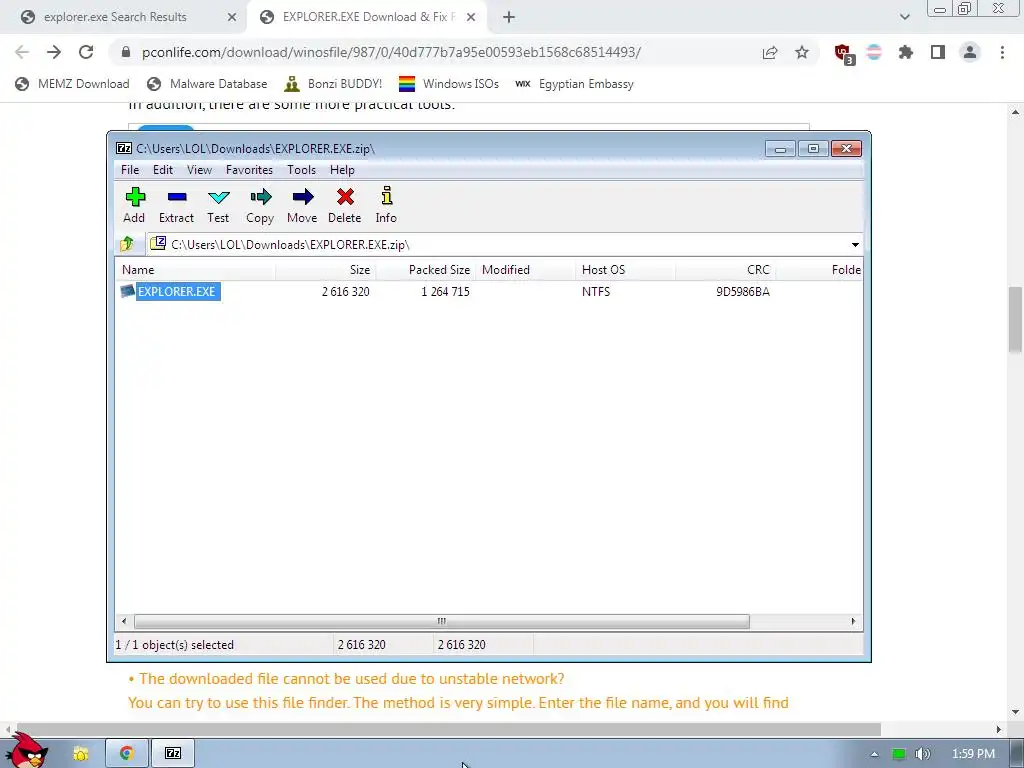Toggle Chrome side panel
Screen dimensions: 1024x768
pyautogui.click(x=938, y=53)
